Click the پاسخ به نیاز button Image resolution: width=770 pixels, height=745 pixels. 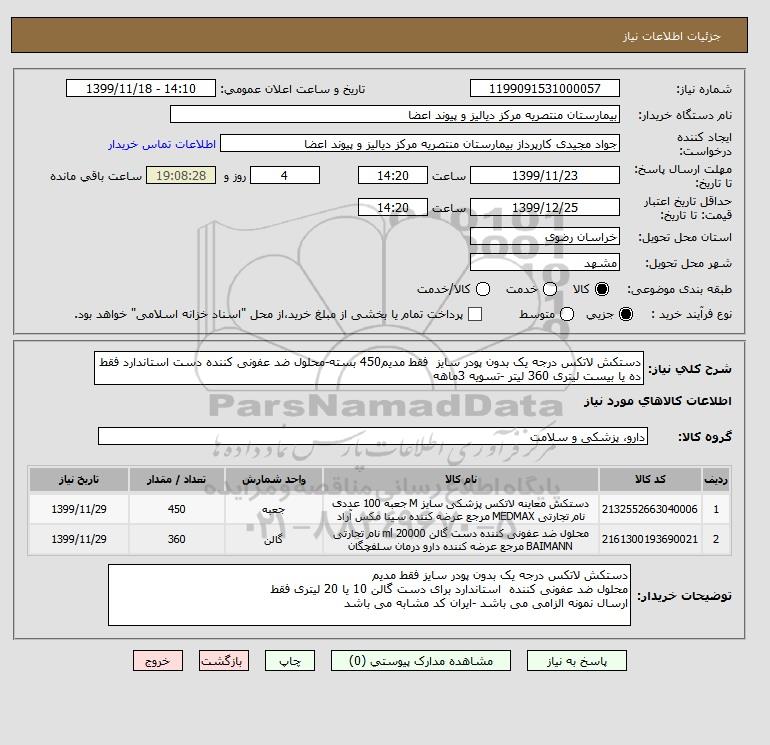[577, 661]
